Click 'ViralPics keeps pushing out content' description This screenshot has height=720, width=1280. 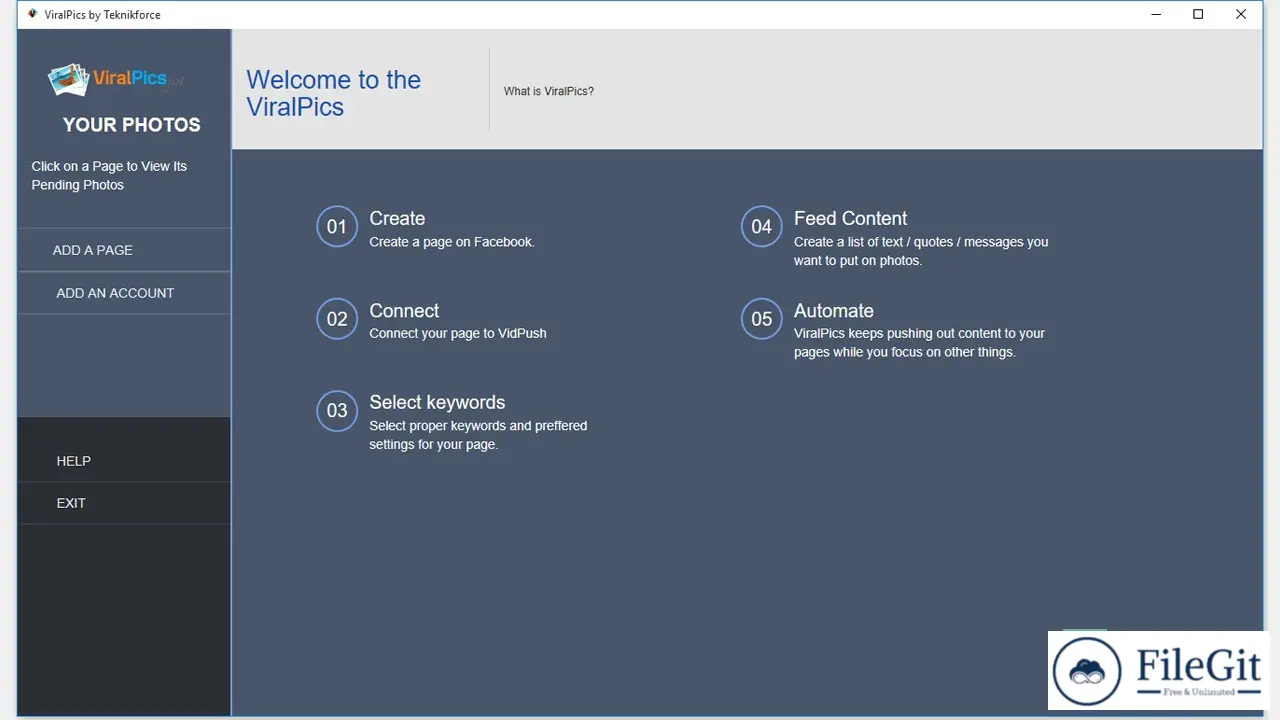[x=919, y=343]
